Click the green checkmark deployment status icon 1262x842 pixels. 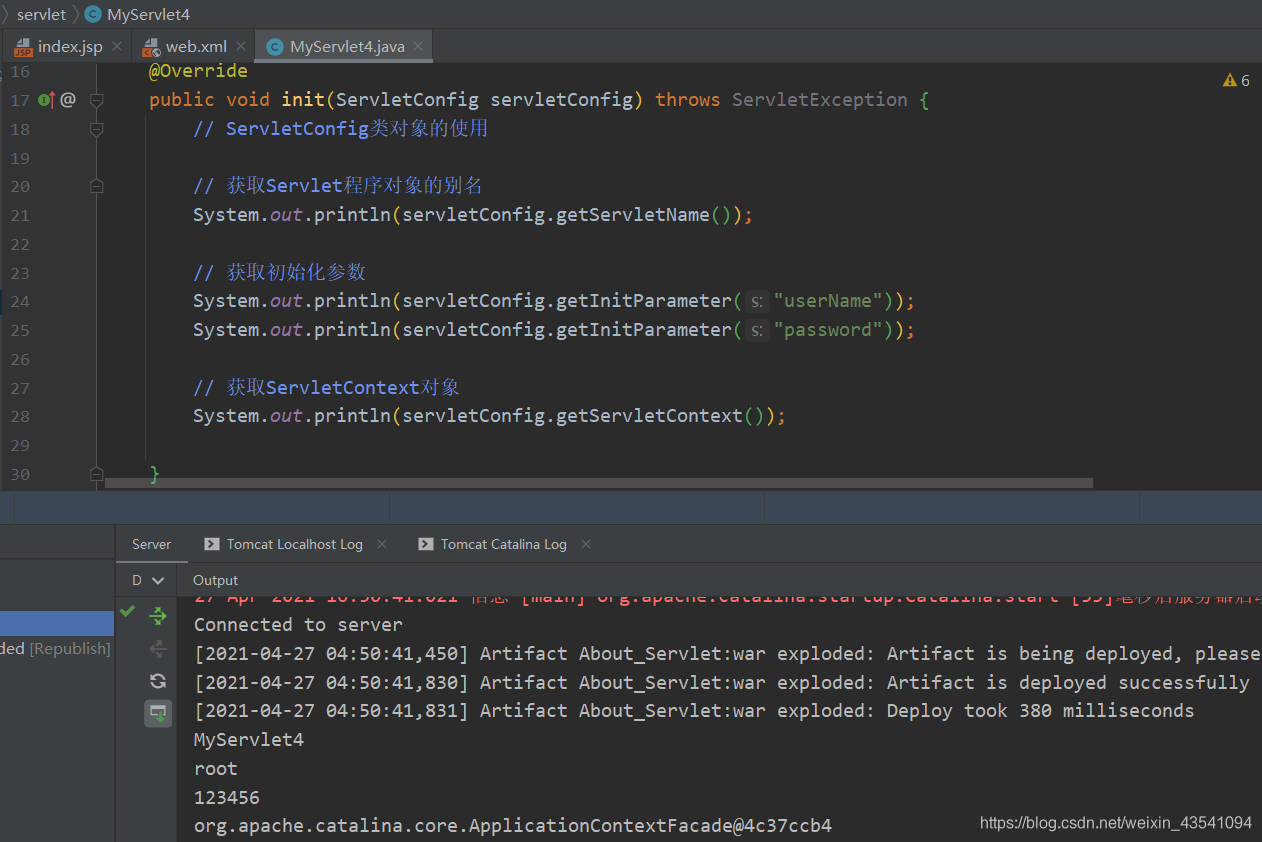pos(127,610)
